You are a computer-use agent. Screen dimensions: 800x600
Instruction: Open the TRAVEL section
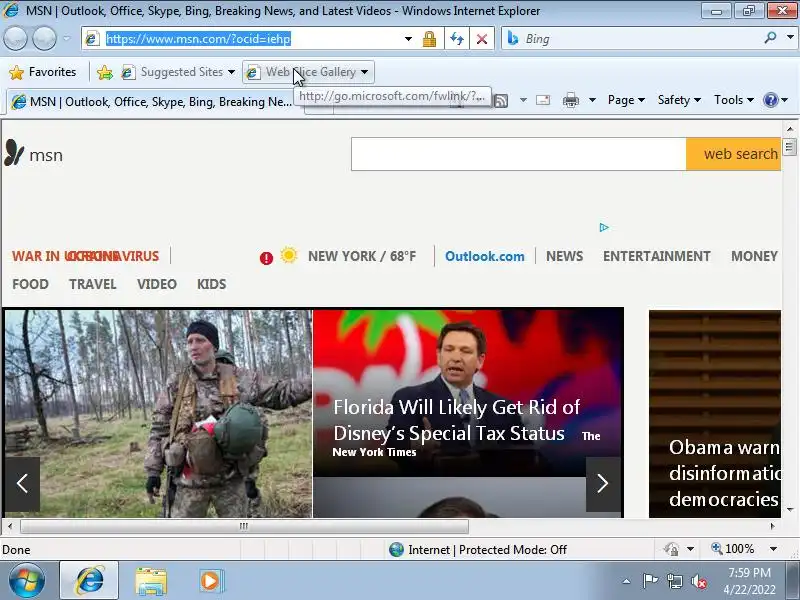click(93, 284)
